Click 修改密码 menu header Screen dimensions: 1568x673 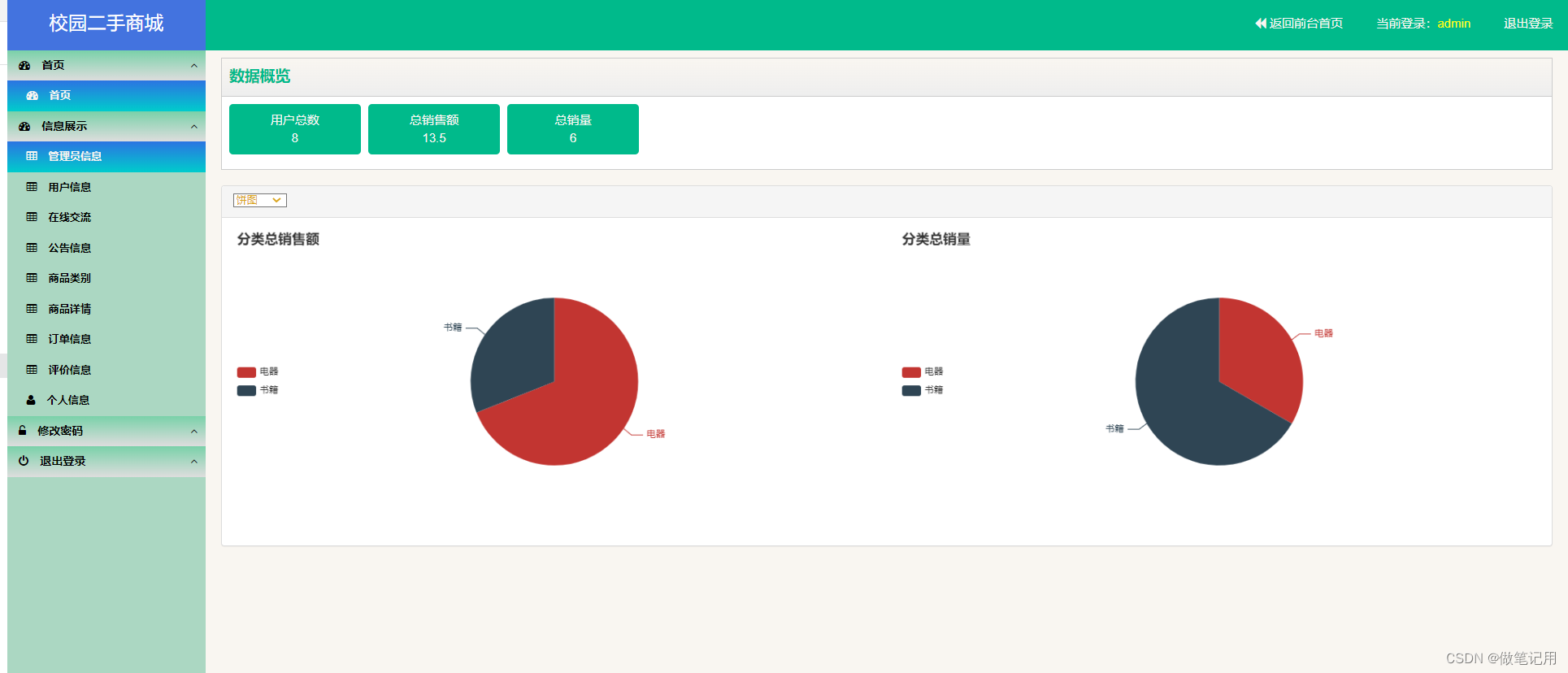point(106,431)
